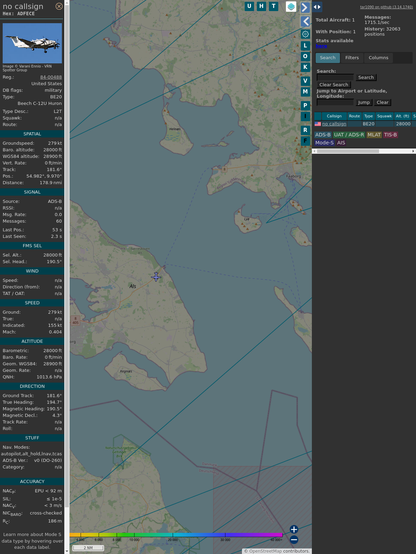Open the 84-00488 registration link

[x=51, y=77]
